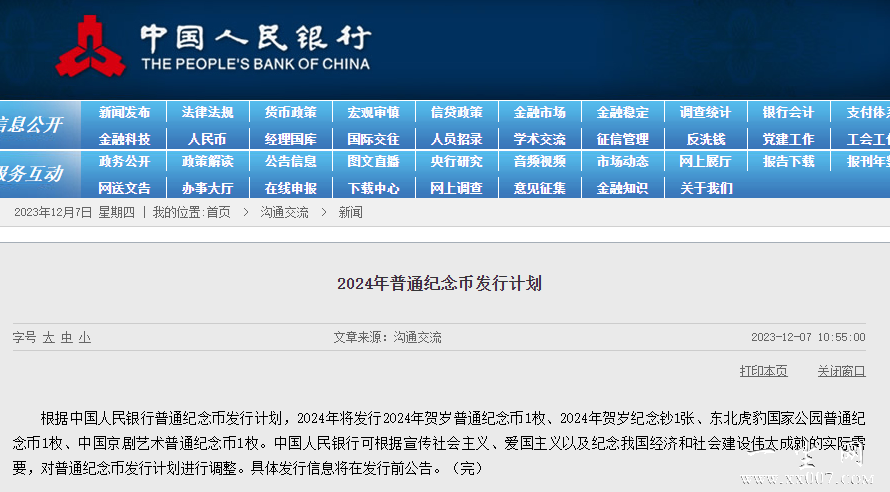
Task: Navigate to 在线申报
Action: tap(291, 188)
